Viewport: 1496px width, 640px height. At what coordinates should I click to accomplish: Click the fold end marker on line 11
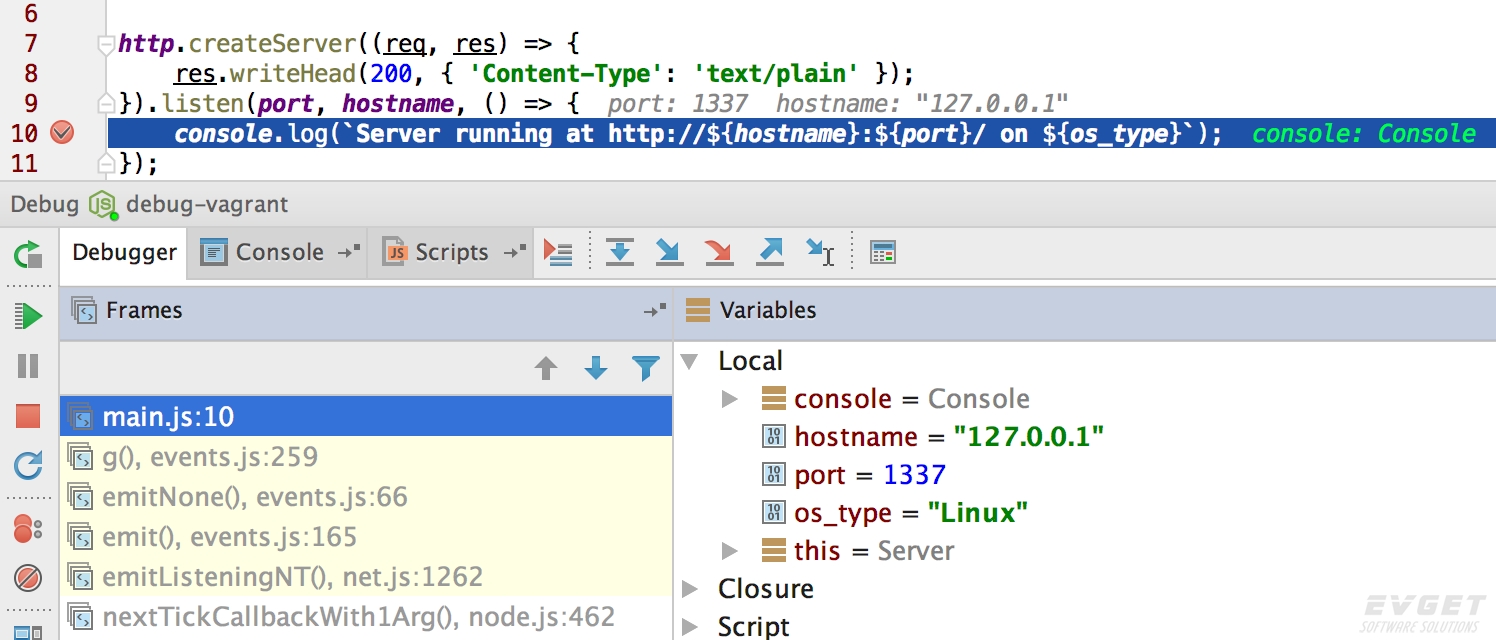point(105,162)
